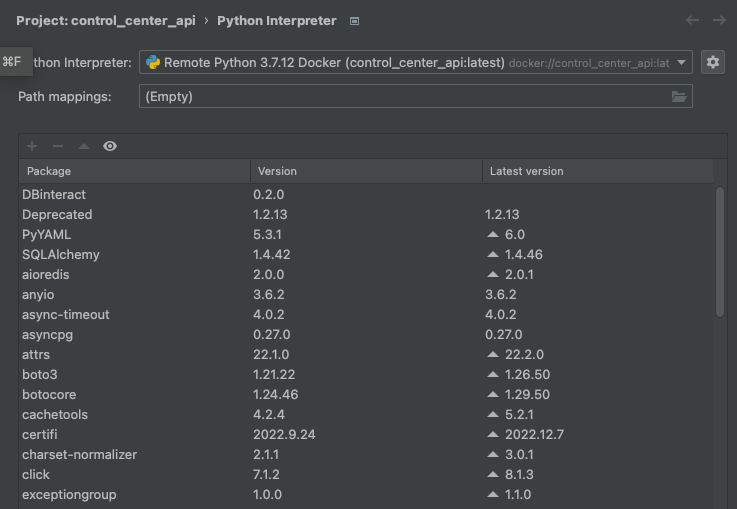
Task: Select the async-timeout package row
Action: [366, 314]
